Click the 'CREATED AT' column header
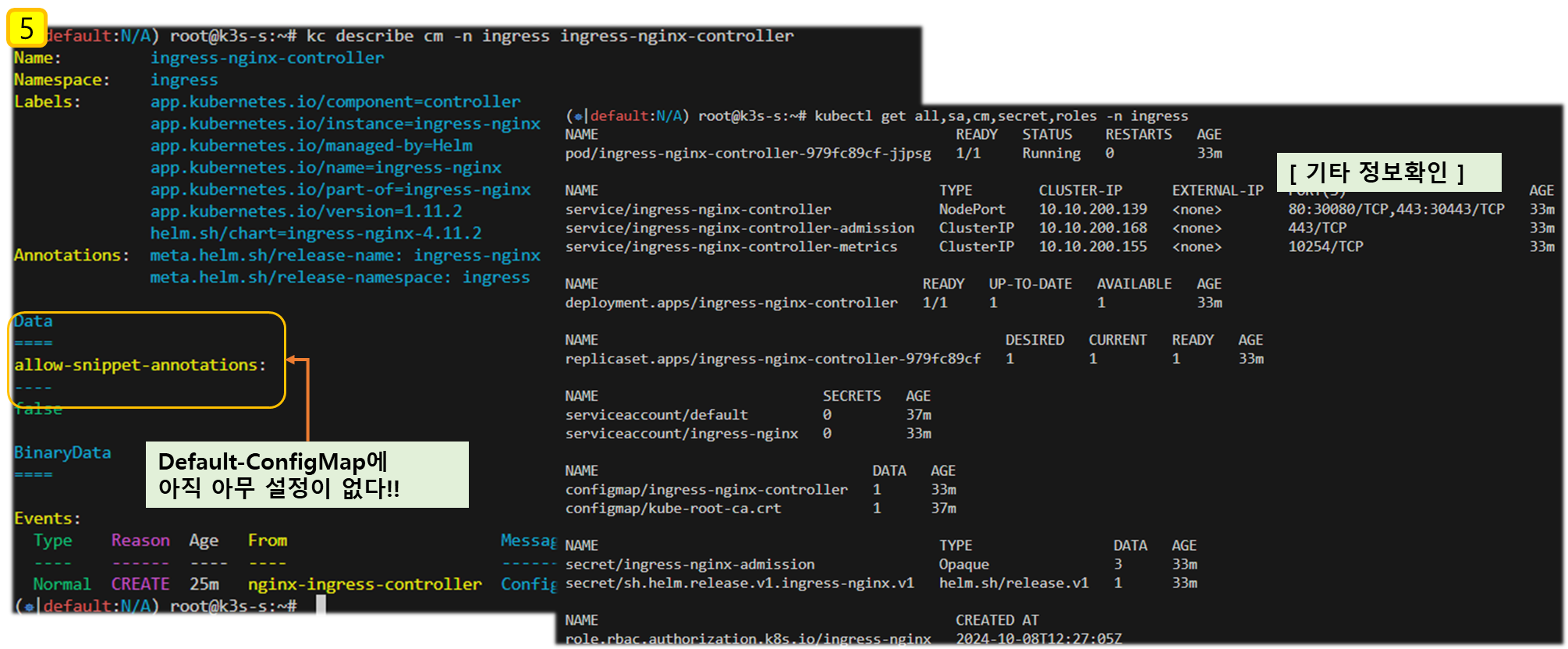The height and width of the screenshot is (649, 1568). [x=997, y=620]
